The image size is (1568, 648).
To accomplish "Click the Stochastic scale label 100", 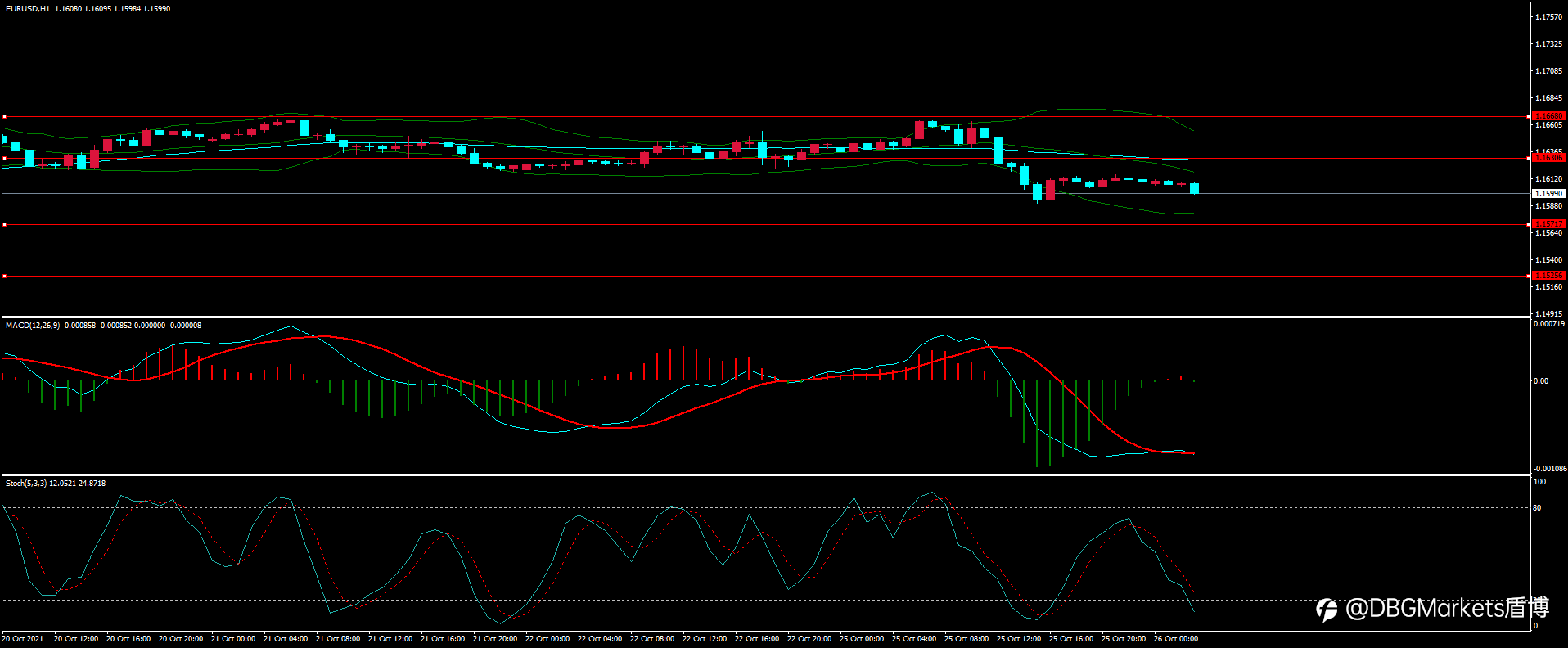I will [1539, 482].
